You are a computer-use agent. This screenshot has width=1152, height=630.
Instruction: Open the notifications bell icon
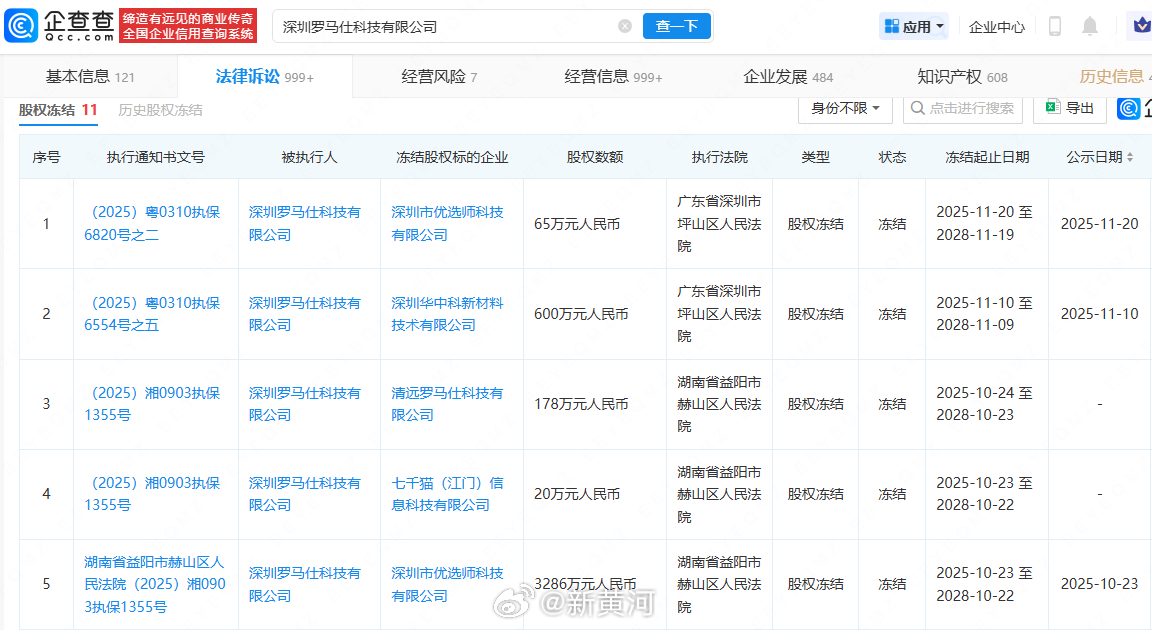coord(1090,26)
